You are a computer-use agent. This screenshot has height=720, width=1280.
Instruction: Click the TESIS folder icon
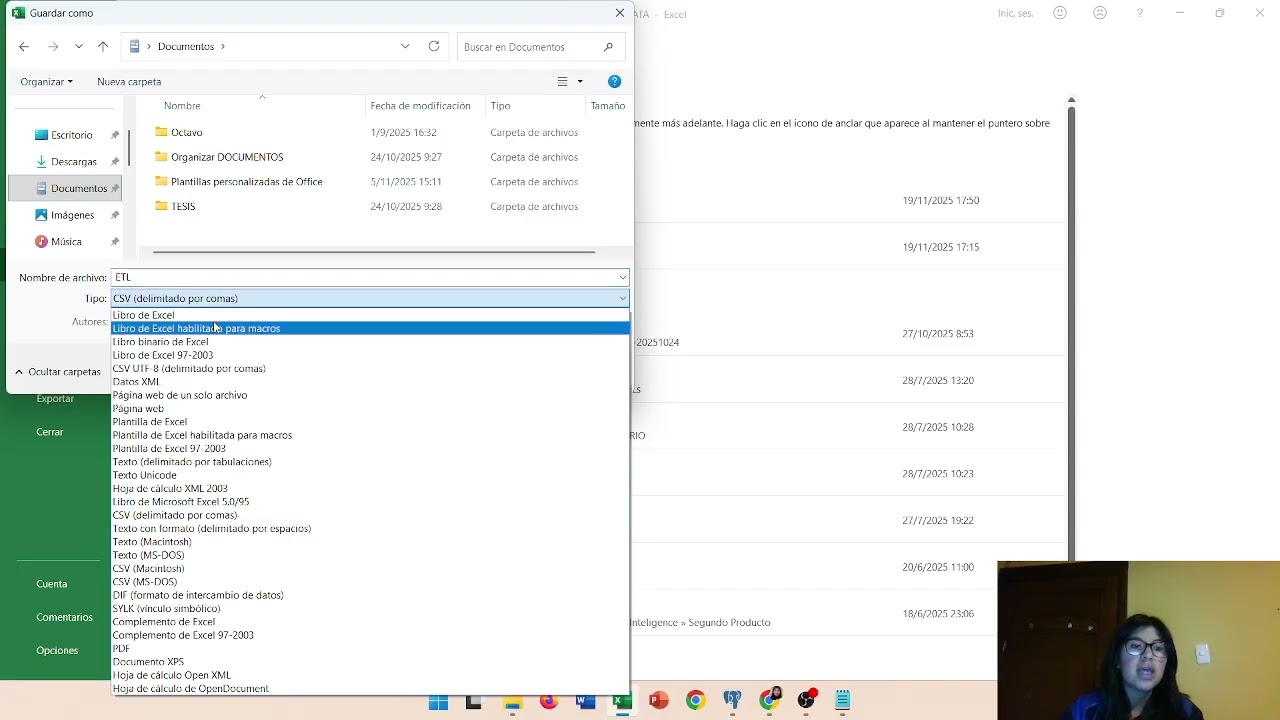point(161,206)
